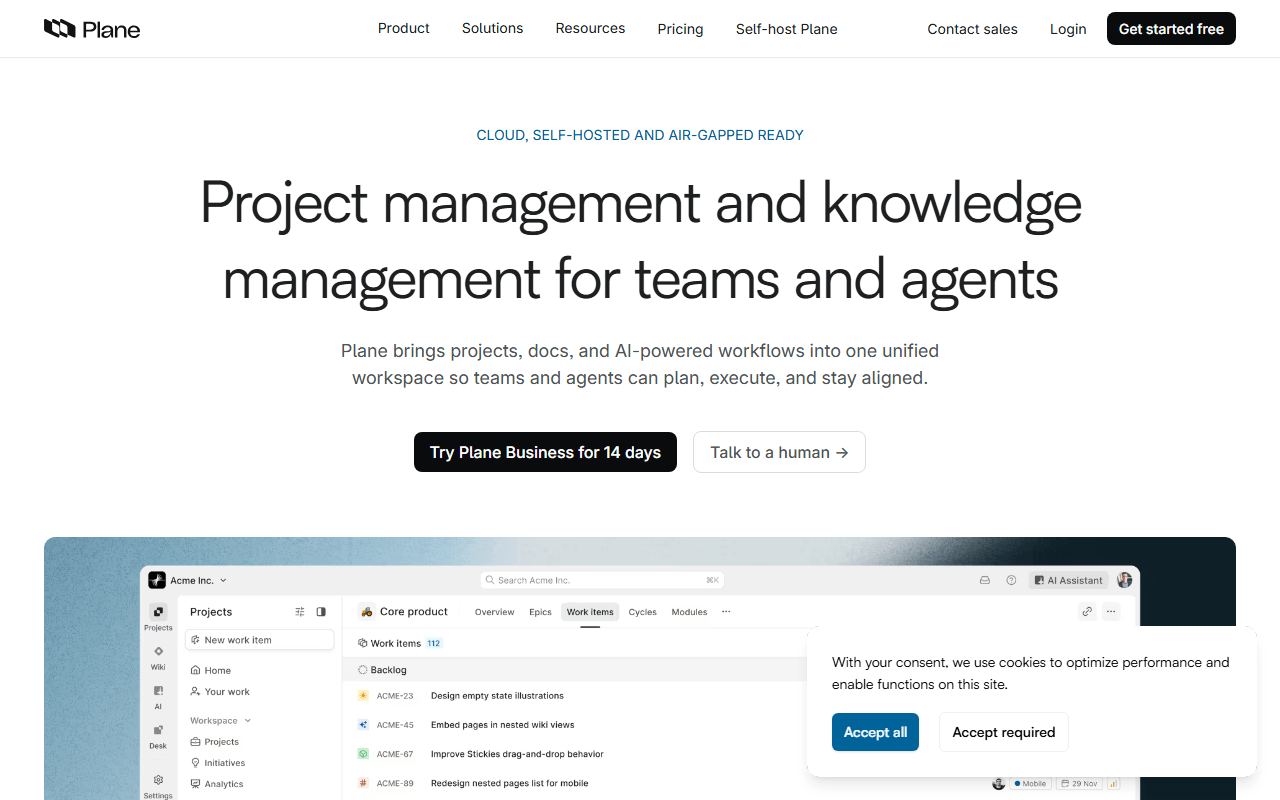Click the AI Assistant button in the app bar
The height and width of the screenshot is (800, 1280).
(1068, 580)
